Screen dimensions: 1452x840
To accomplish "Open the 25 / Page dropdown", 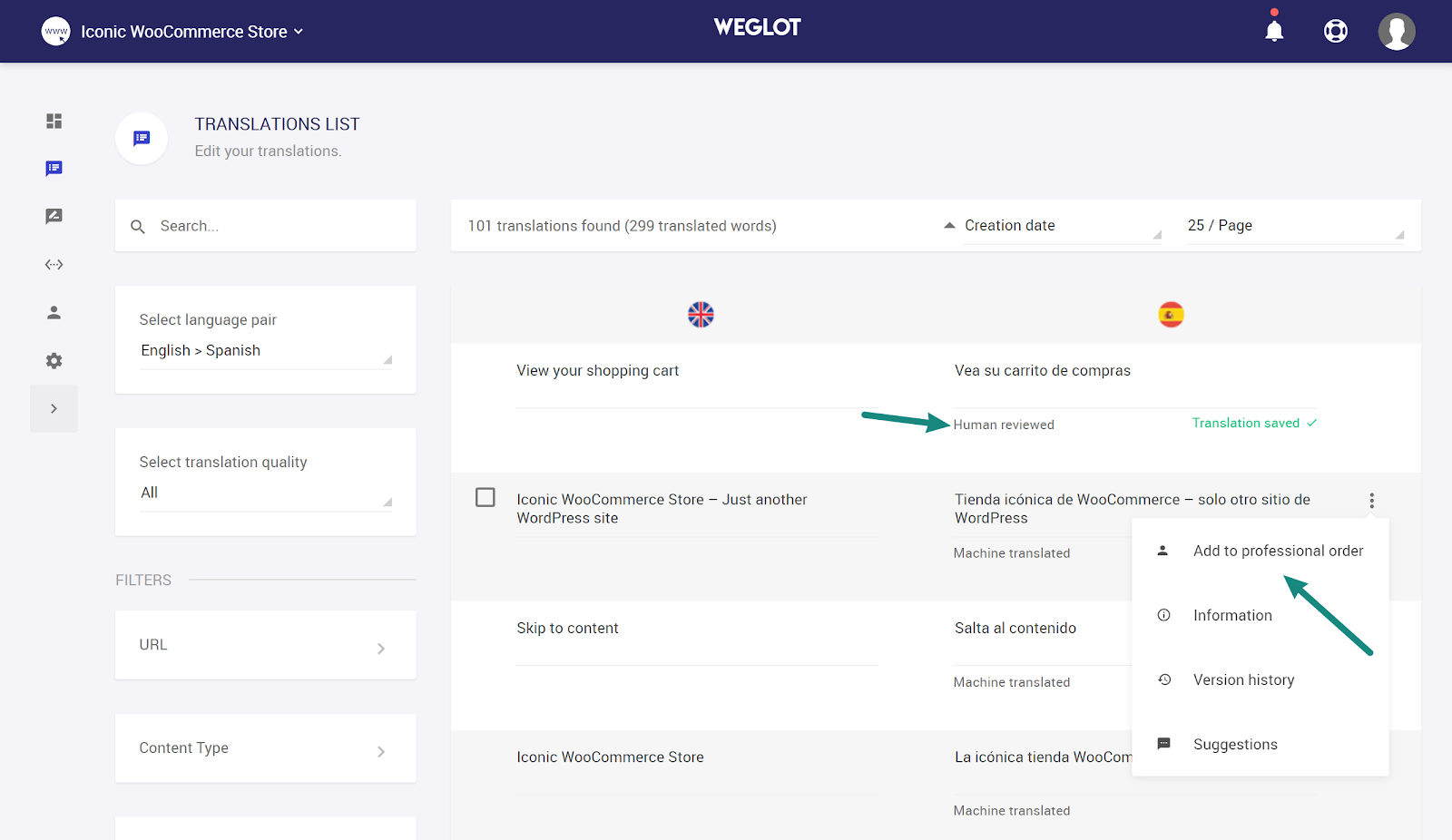I will point(1296,226).
